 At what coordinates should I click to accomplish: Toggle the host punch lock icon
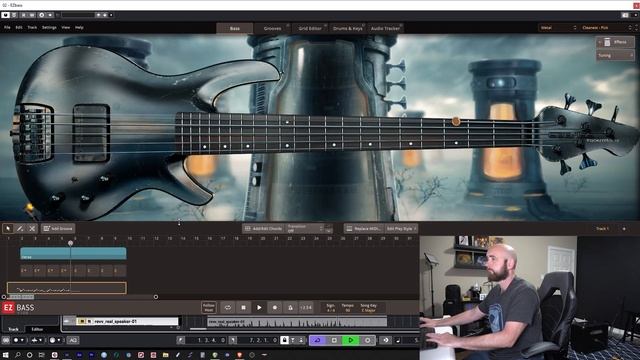[x=284, y=340]
